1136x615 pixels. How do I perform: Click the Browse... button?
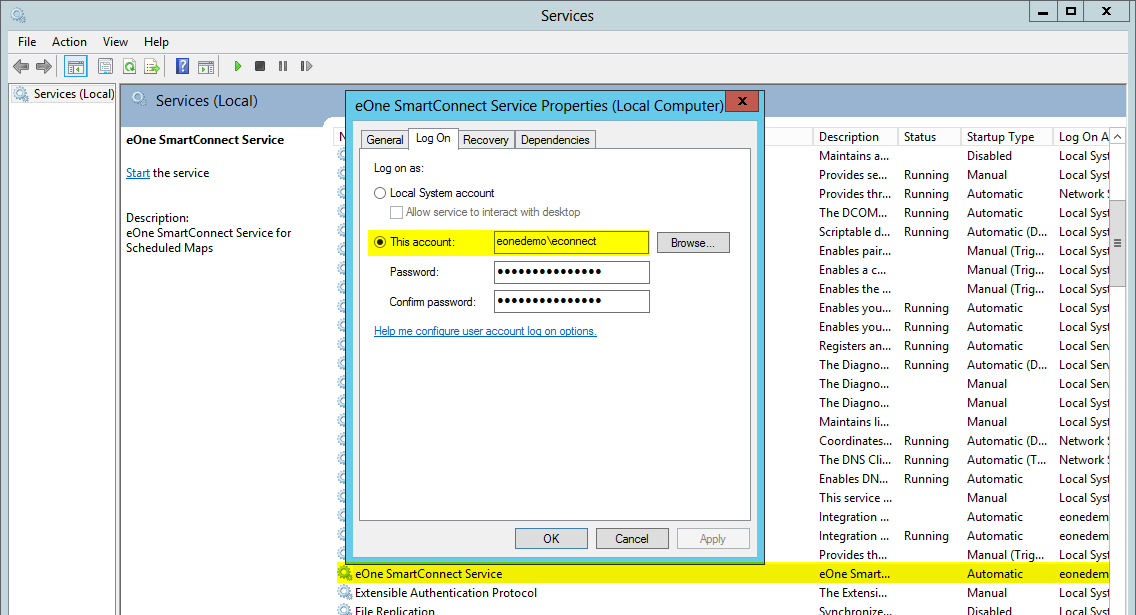tap(693, 243)
